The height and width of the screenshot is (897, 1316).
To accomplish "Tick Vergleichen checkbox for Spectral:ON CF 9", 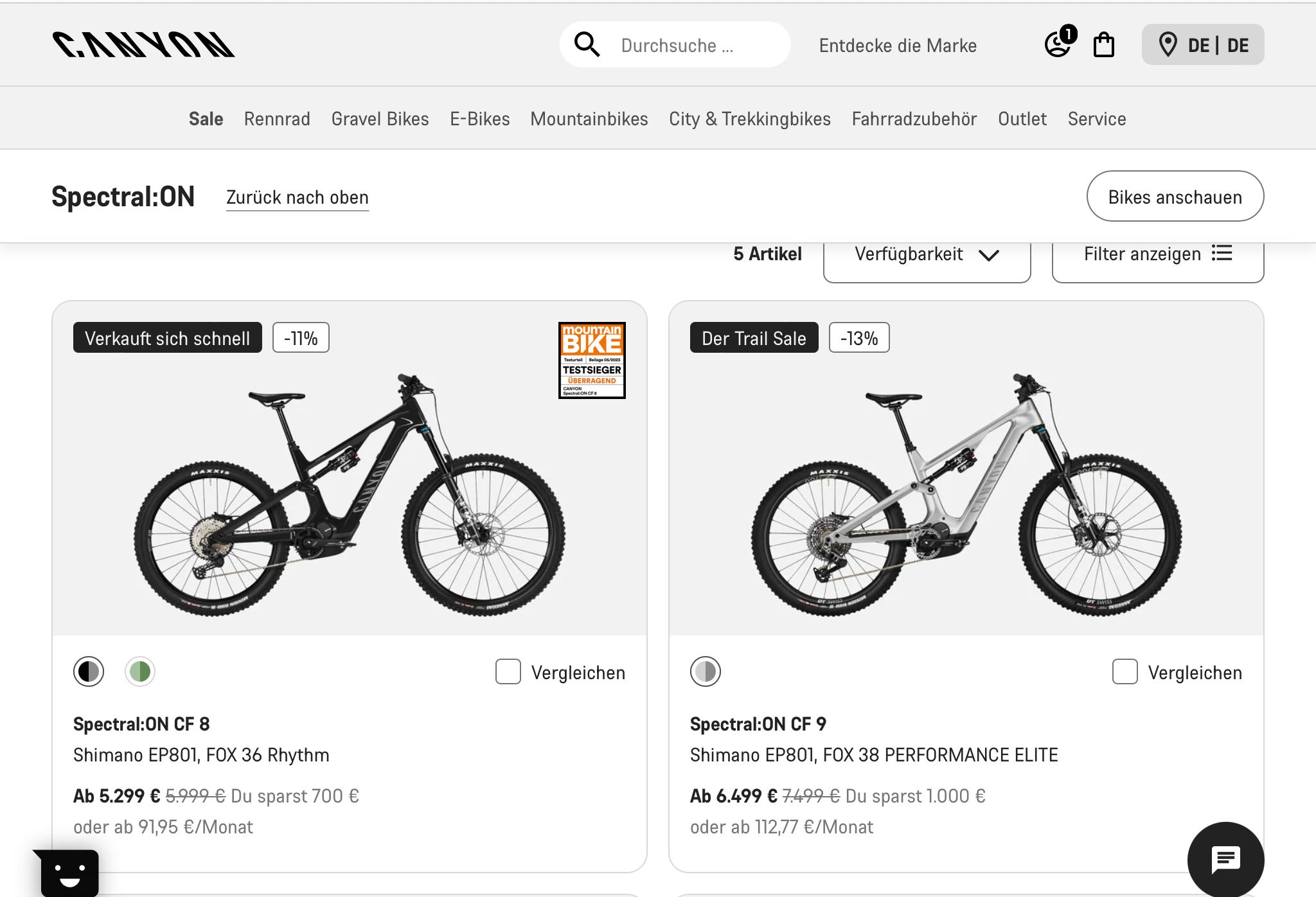I will tap(1125, 672).
